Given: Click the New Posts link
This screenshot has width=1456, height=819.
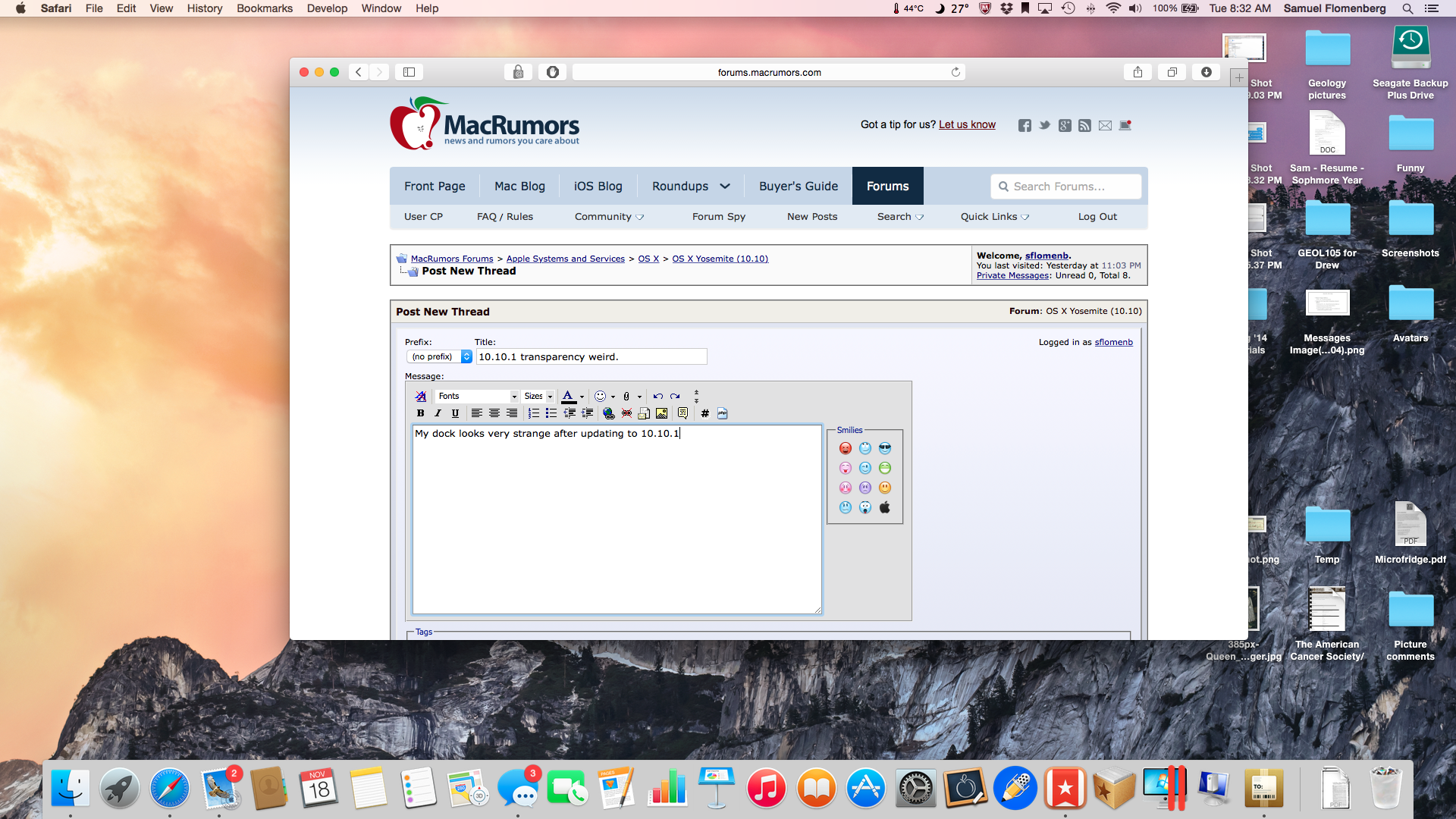Looking at the screenshot, I should [x=811, y=216].
